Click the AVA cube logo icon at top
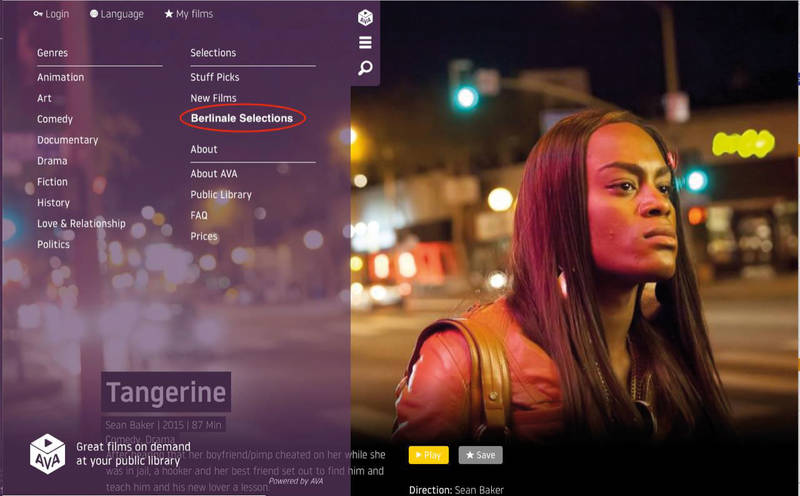The image size is (800, 496). 365,17
